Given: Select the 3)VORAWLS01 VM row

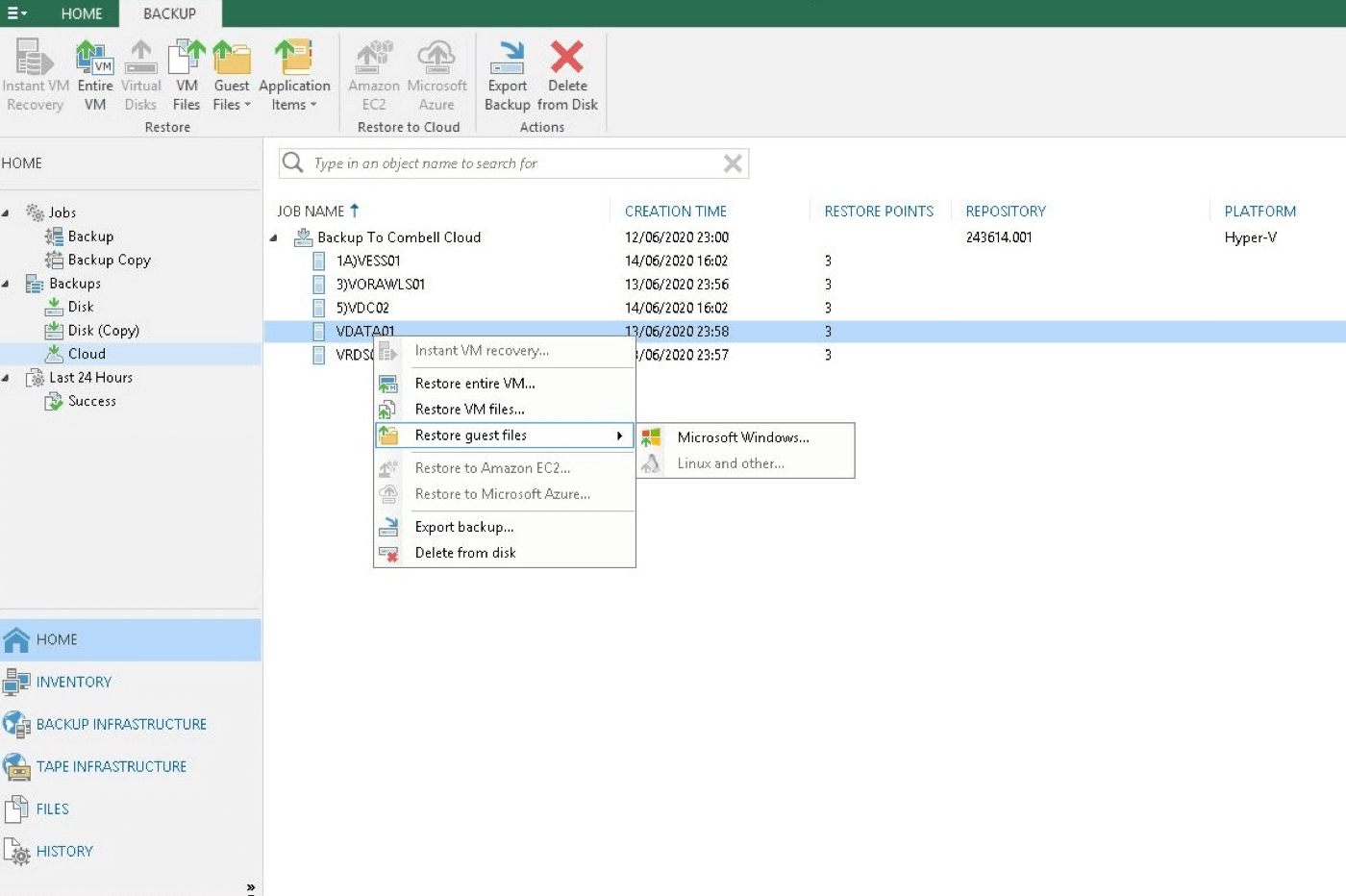Looking at the screenshot, I should pos(806,285).
